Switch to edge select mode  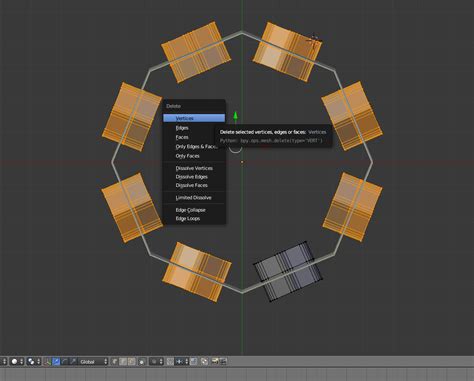[x=123, y=362]
